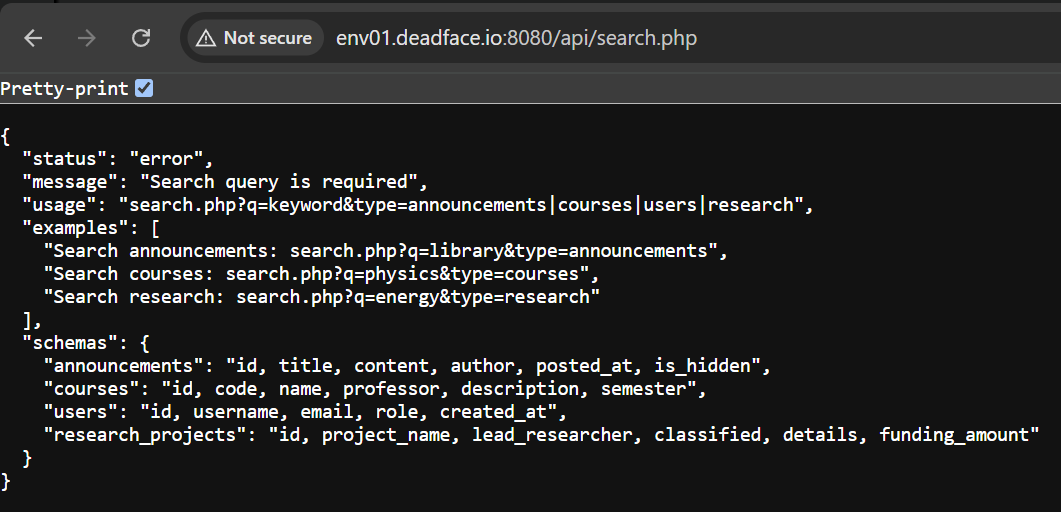Click the users schema row with created_at
This screenshot has height=512, width=1061.
[305, 412]
